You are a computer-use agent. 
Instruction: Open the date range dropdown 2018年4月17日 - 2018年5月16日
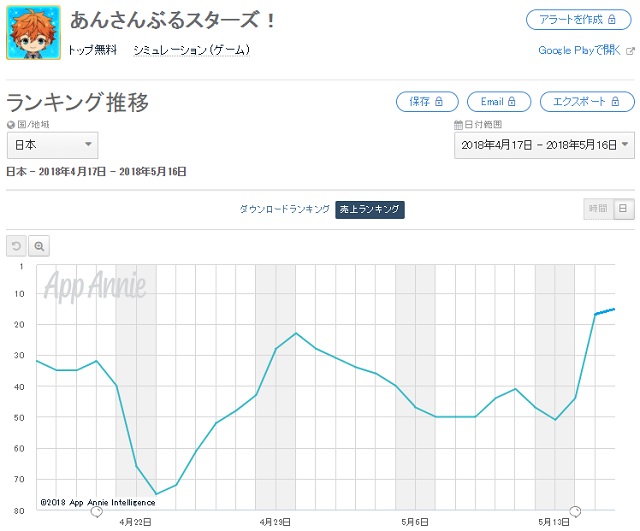click(x=544, y=145)
